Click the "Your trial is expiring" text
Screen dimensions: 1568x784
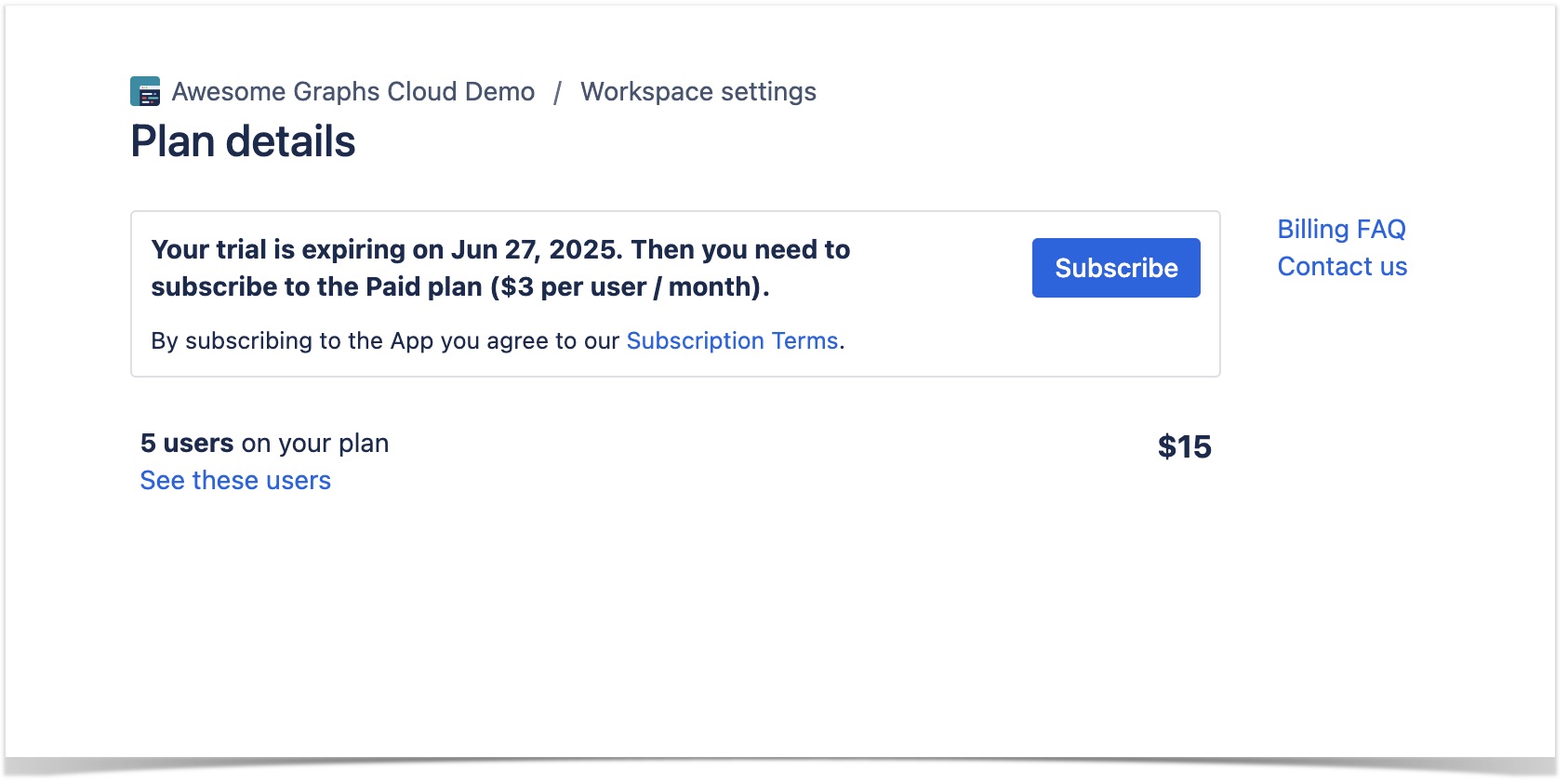pos(296,249)
